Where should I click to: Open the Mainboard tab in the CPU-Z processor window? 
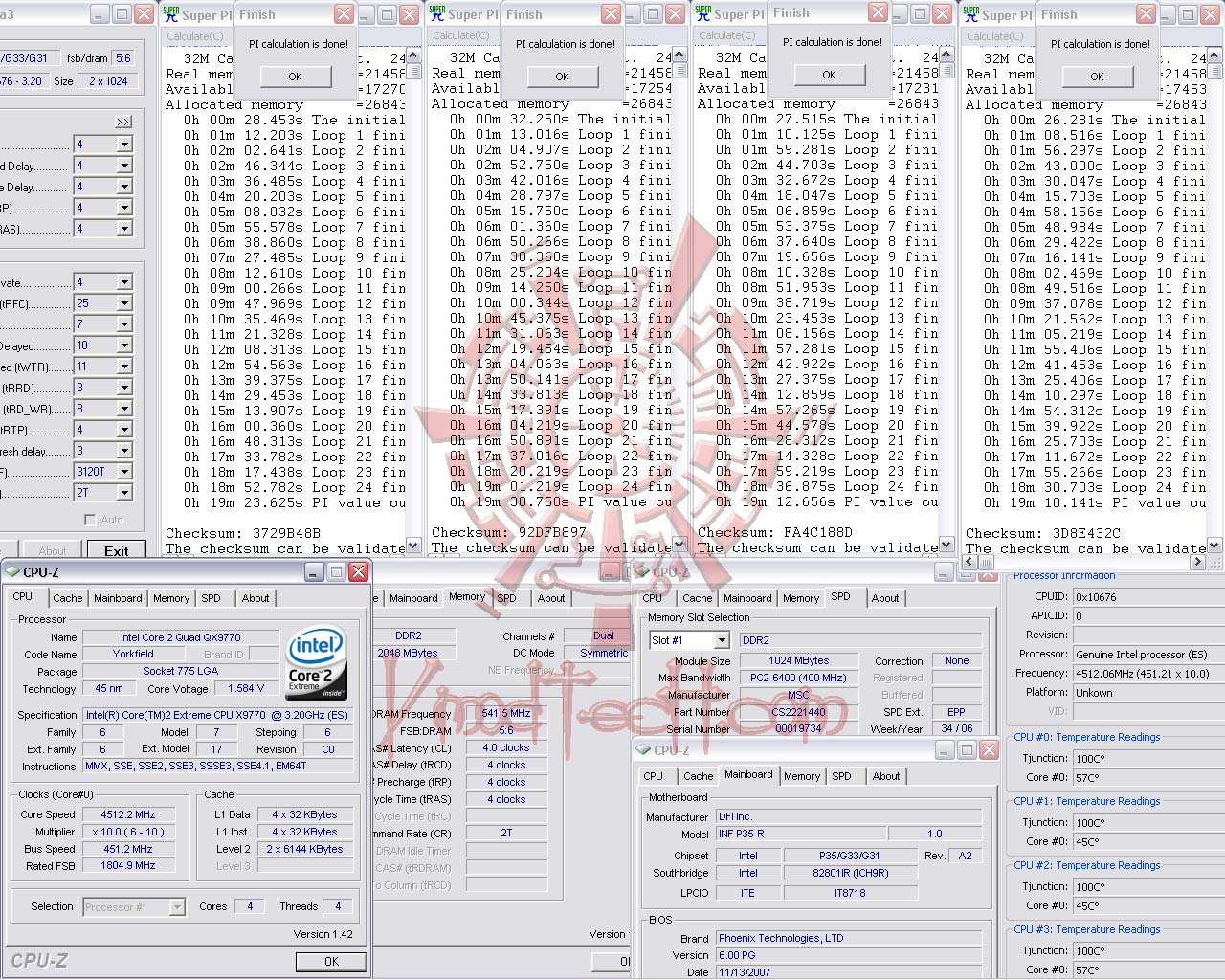pyautogui.click(x=118, y=598)
